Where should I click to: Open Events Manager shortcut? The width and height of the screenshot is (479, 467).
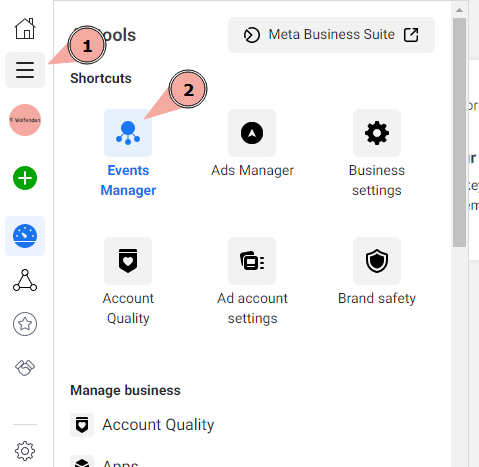(x=128, y=153)
